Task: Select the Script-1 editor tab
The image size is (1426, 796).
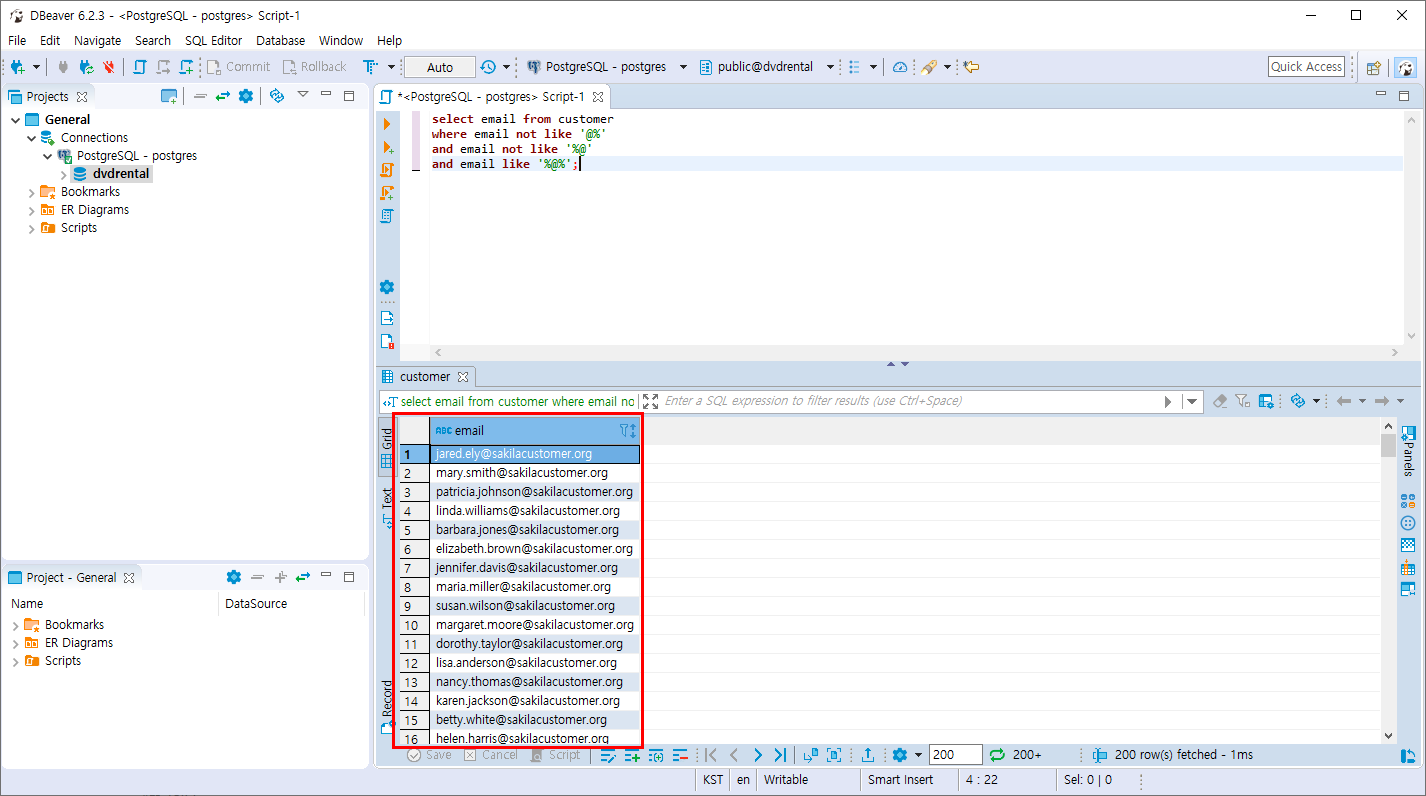Action: (x=490, y=97)
